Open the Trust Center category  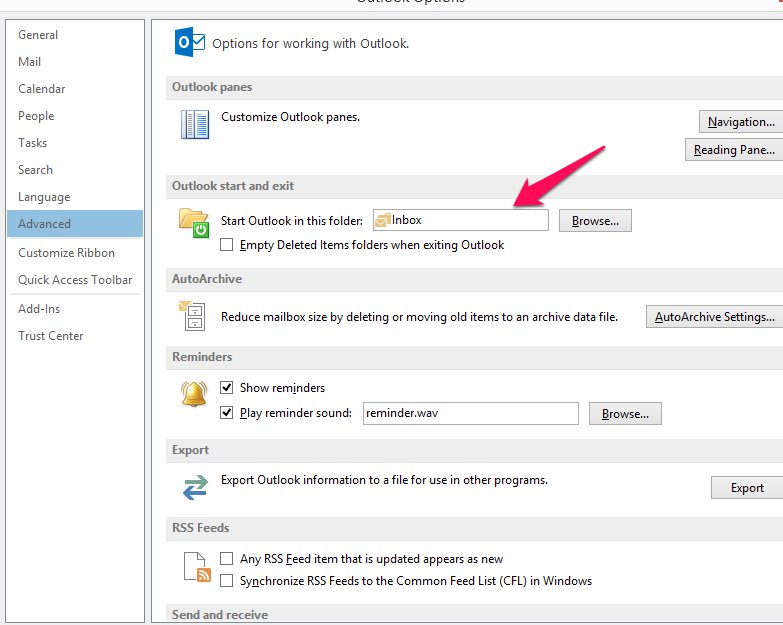75,335
